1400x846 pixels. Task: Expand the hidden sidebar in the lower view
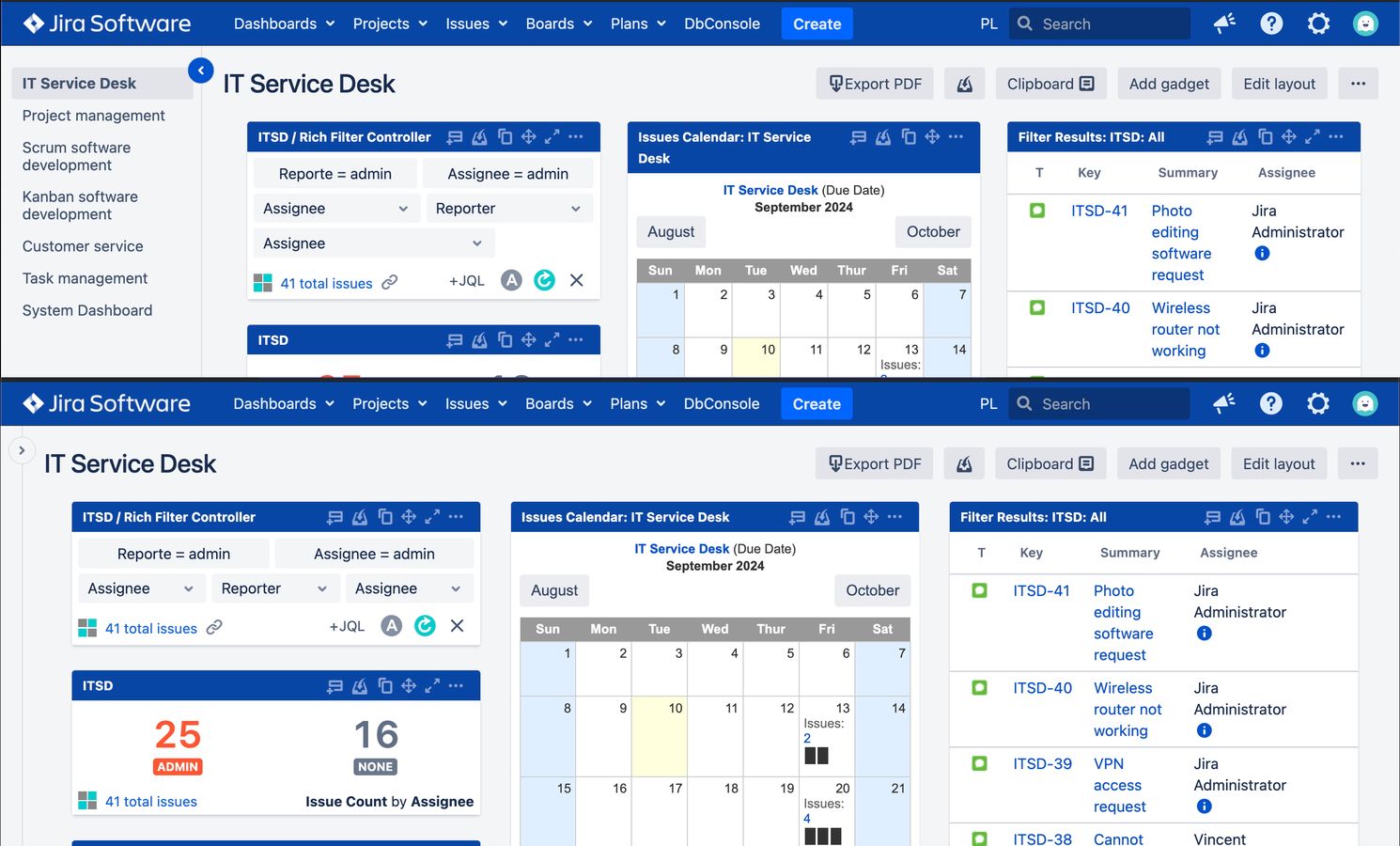(22, 450)
